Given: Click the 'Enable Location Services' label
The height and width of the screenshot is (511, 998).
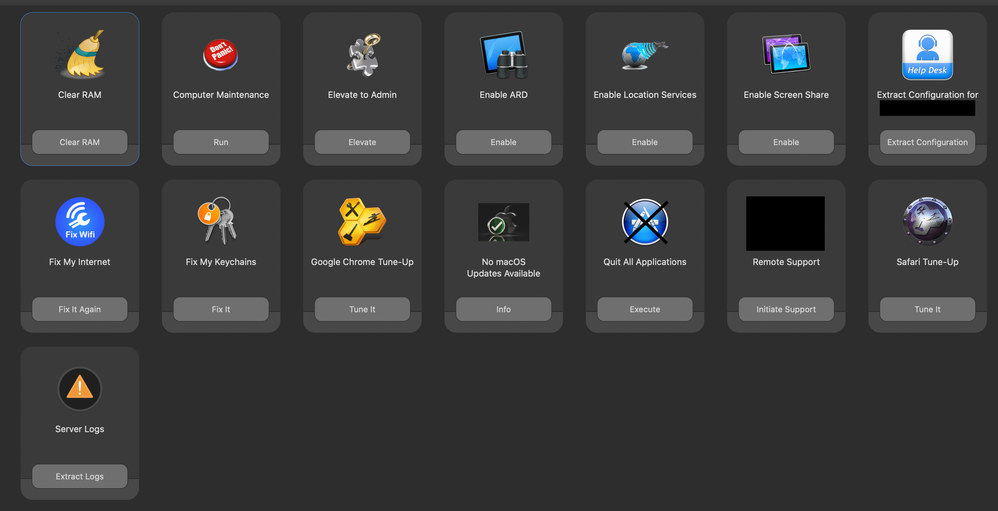Looking at the screenshot, I should point(645,95).
